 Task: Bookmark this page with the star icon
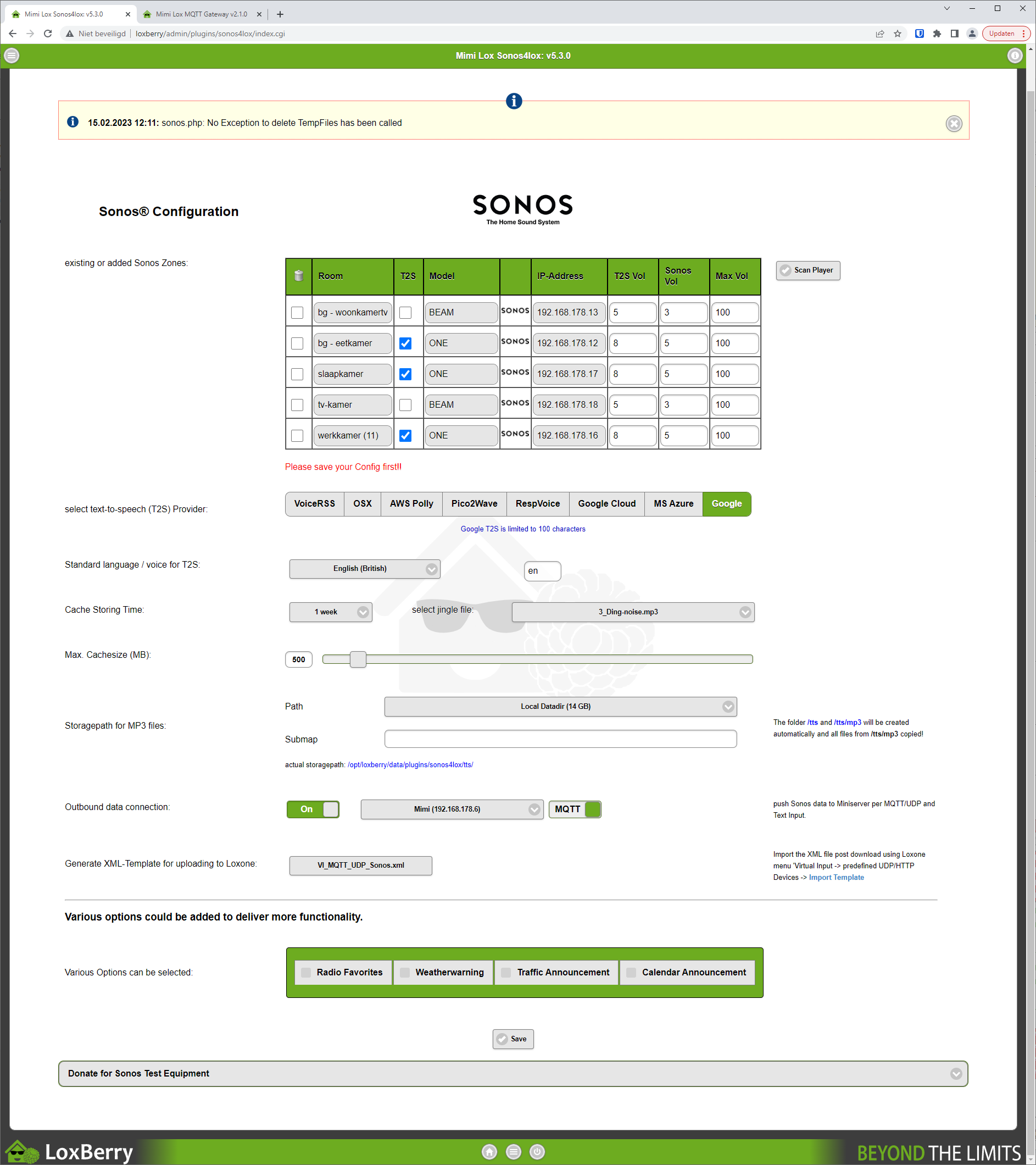click(898, 34)
